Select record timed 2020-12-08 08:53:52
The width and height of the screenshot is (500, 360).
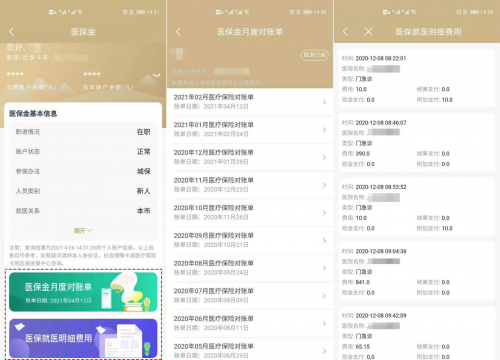[x=417, y=207]
